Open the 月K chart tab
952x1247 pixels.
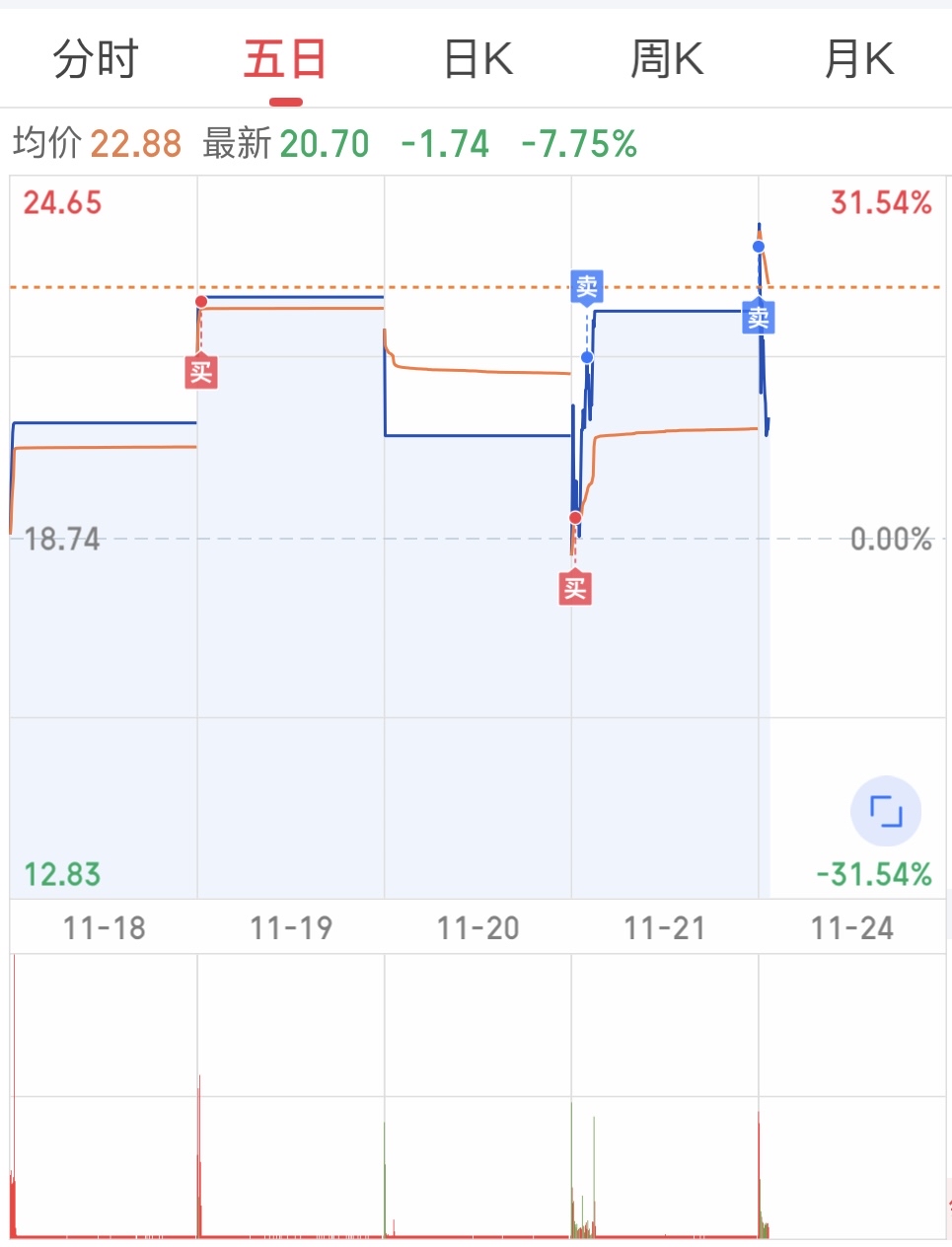pyautogui.click(x=859, y=59)
